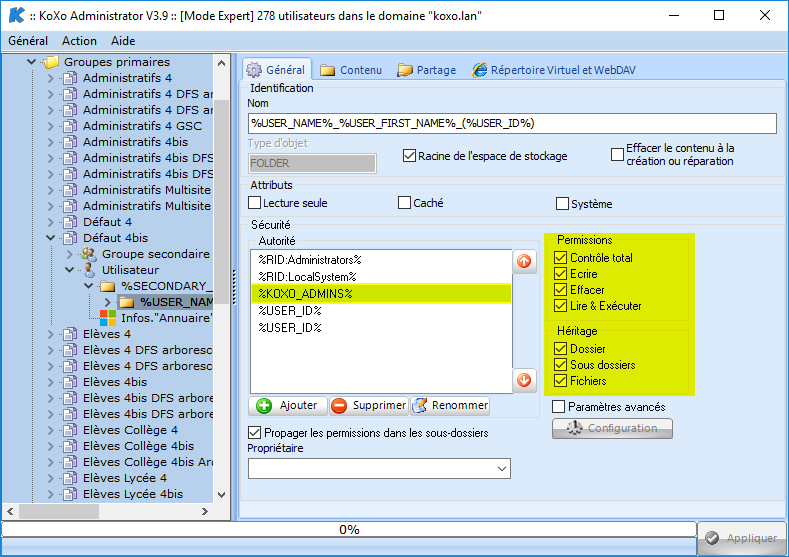Click the Internet Explorer icon of WebDAV tab
The image size is (789, 557).
479,70
